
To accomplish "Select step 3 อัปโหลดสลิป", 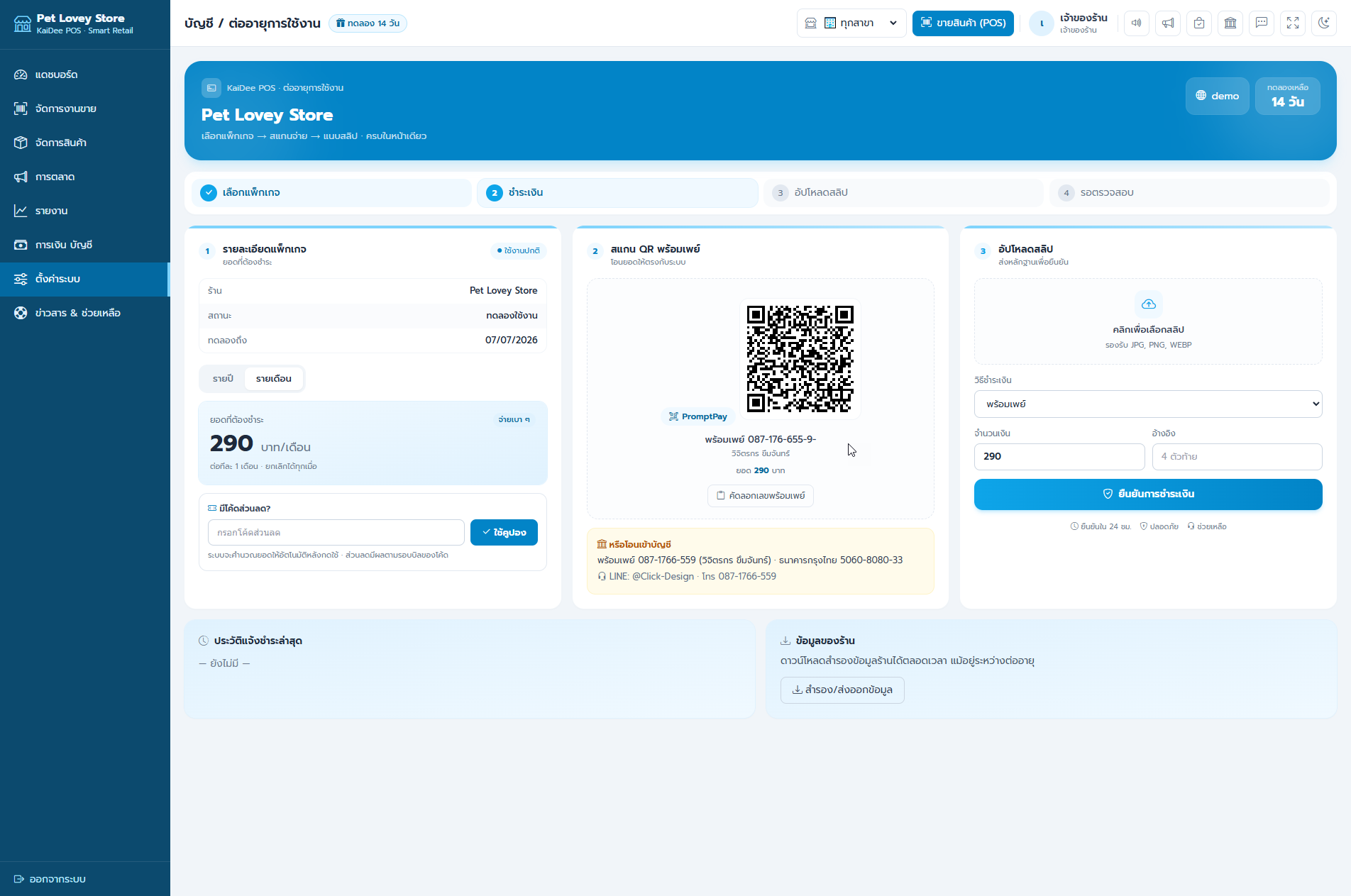I will click(903, 193).
